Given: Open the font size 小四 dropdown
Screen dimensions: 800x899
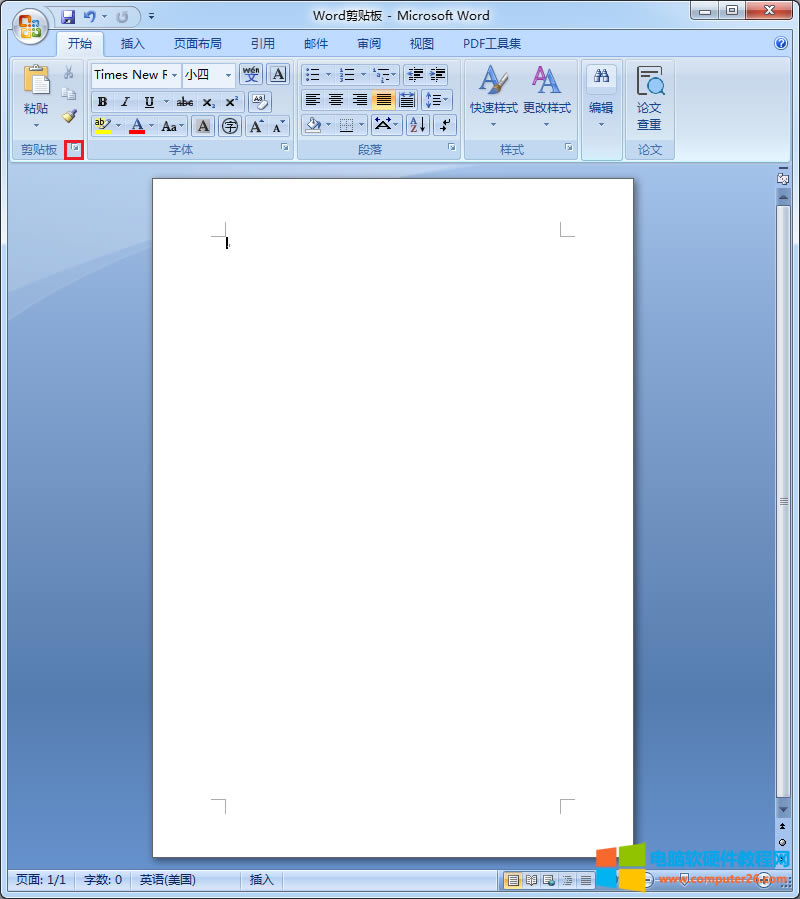Looking at the screenshot, I should (228, 75).
